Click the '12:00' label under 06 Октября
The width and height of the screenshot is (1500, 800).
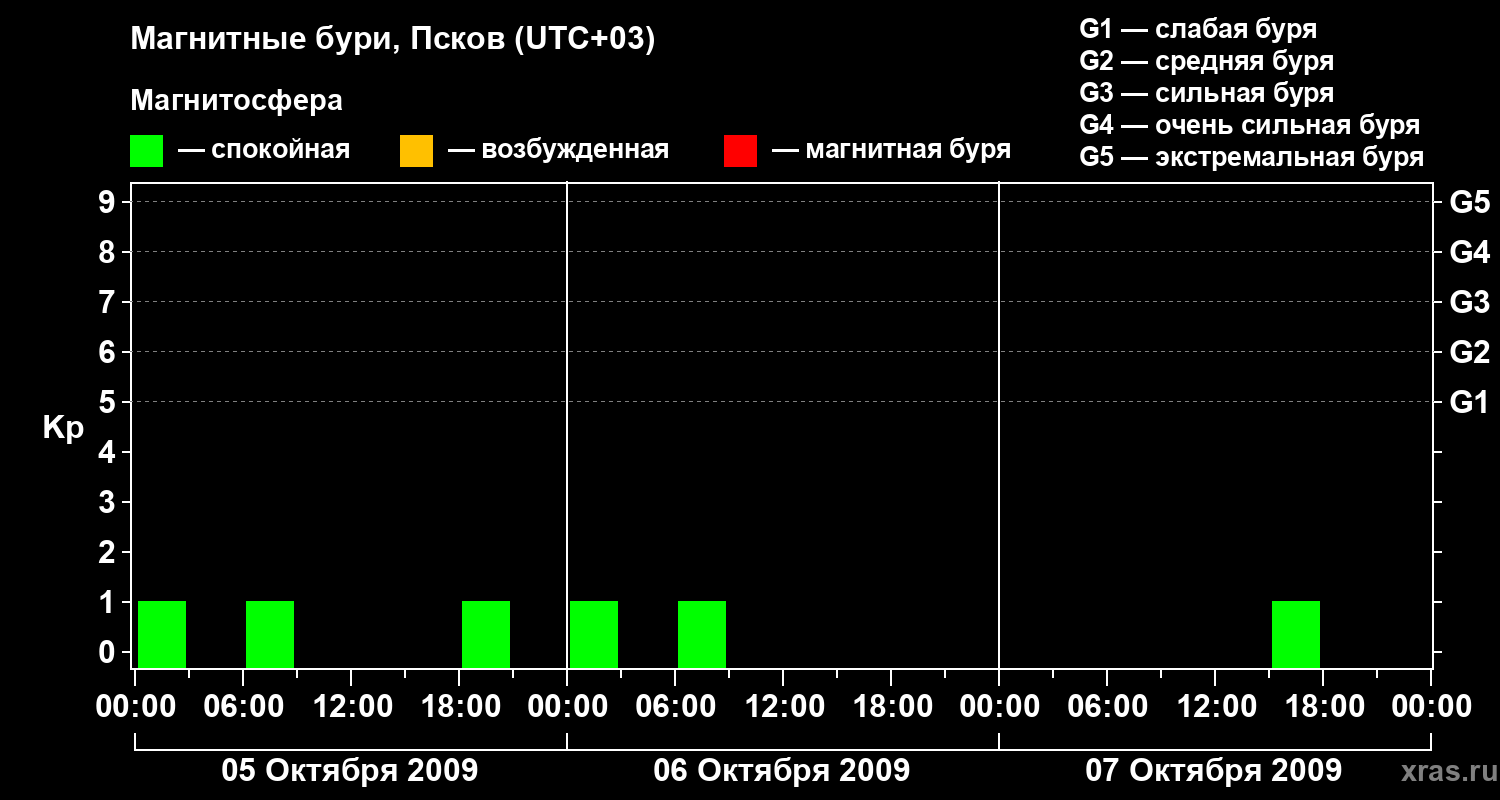pos(783,707)
